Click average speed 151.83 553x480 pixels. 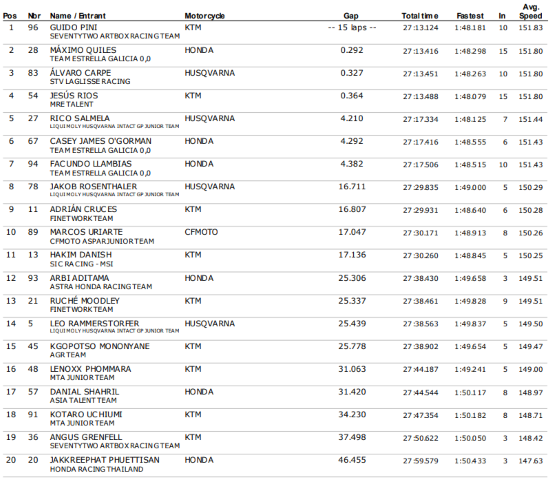coord(531,28)
